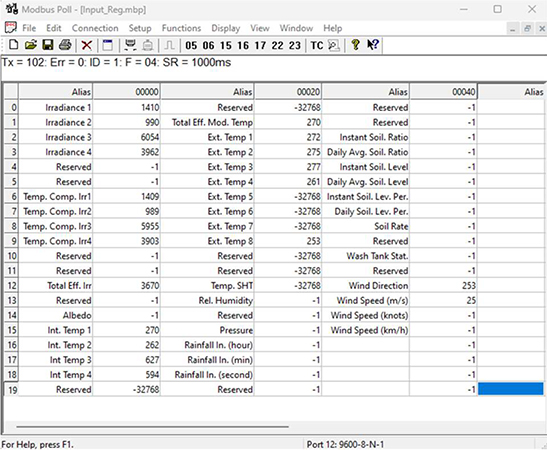The height and width of the screenshot is (450, 547).
Task: Print using the printer toolbar icon
Action: click(65, 45)
